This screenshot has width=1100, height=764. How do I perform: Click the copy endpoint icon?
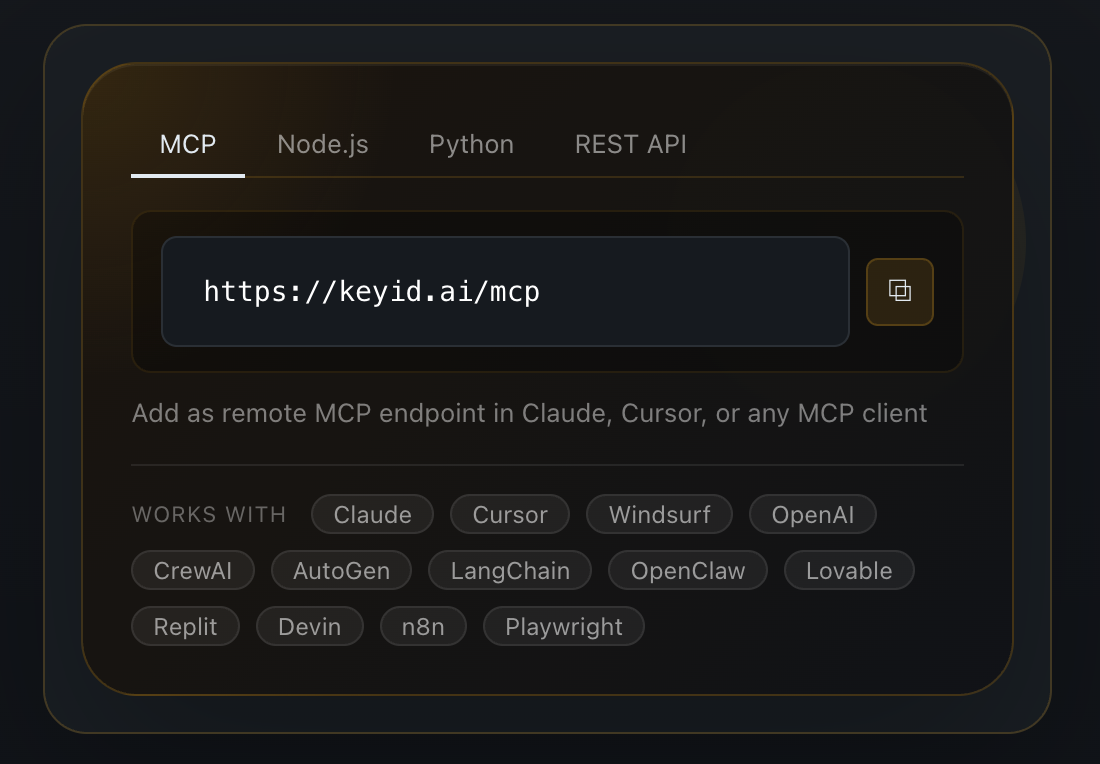pyautogui.click(x=899, y=291)
